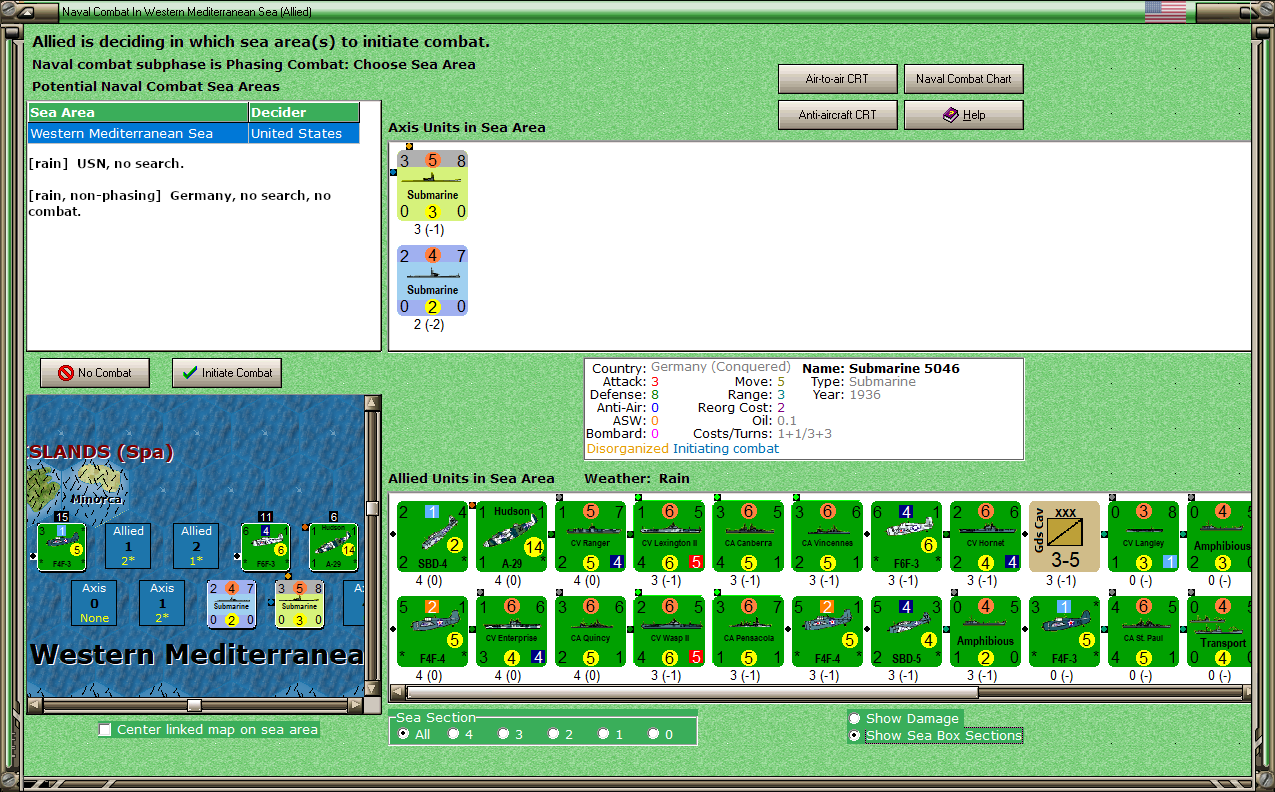This screenshot has height=792, width=1275.
Task: Select sea section 4
Action: [460, 734]
